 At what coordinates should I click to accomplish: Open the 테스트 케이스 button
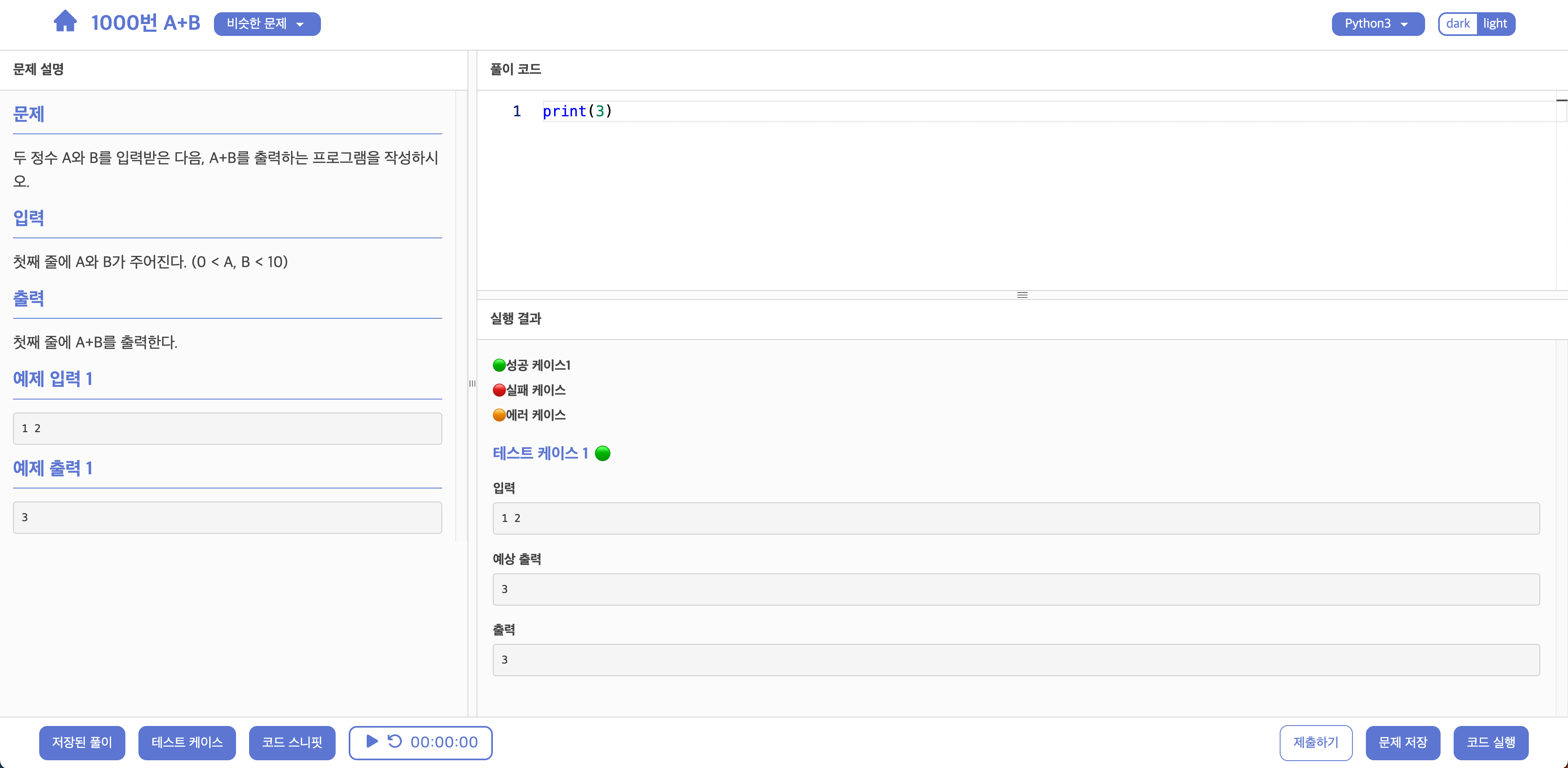pos(187,742)
